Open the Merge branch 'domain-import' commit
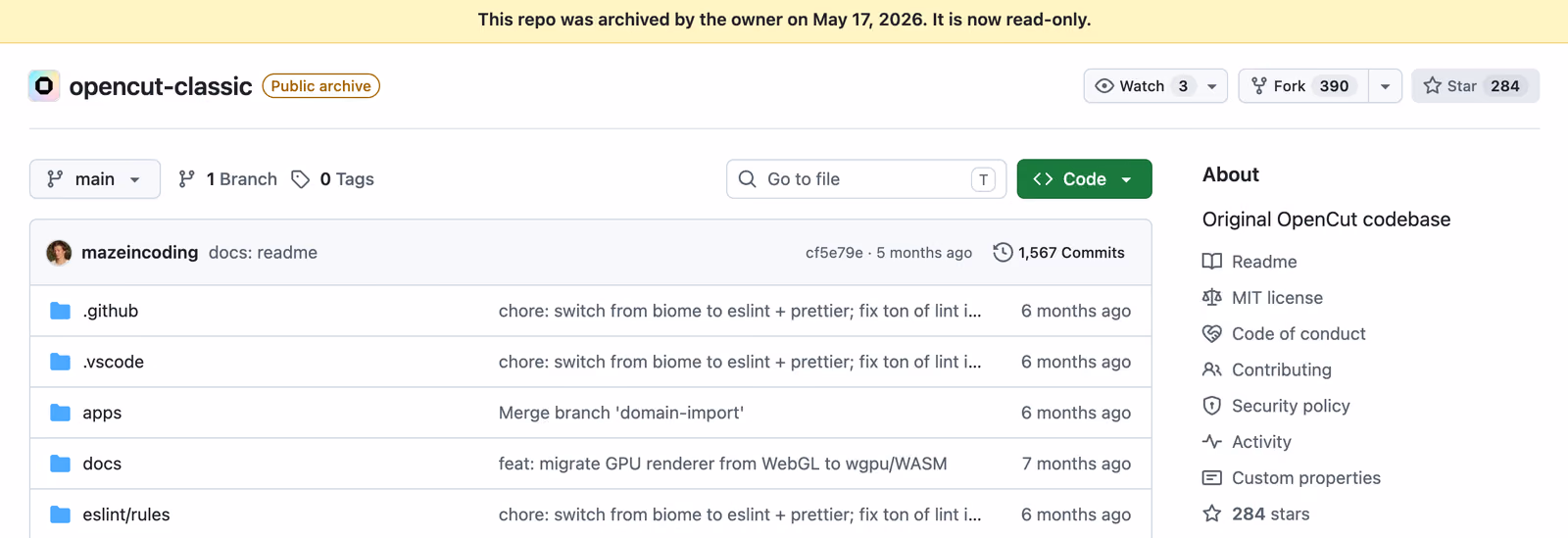The image size is (1568, 538). (x=621, y=413)
